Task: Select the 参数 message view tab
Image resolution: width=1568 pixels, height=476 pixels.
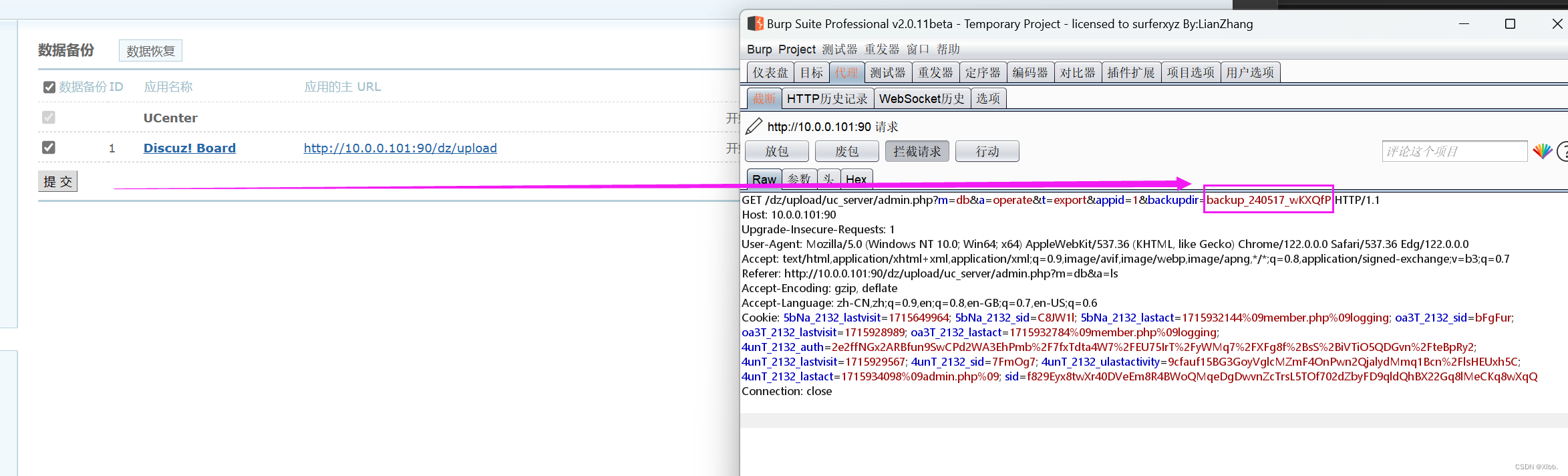Action: (x=799, y=179)
